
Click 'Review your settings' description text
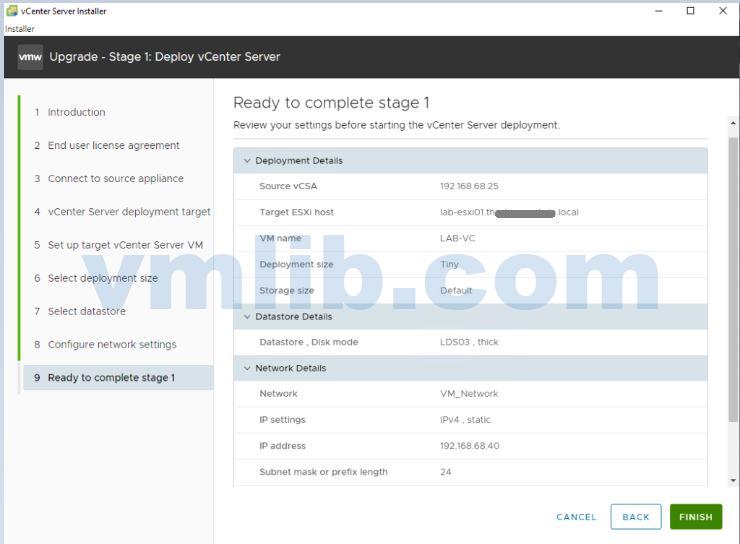coord(396,125)
